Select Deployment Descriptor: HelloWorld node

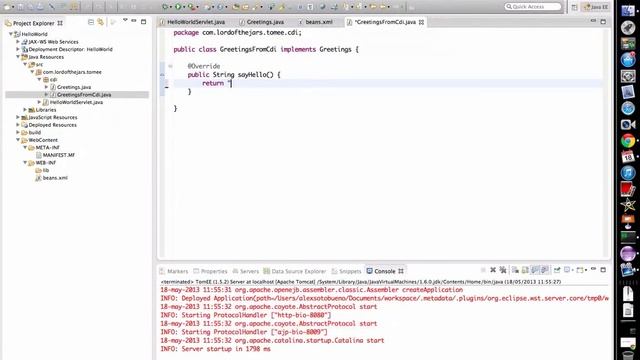[x=70, y=49]
